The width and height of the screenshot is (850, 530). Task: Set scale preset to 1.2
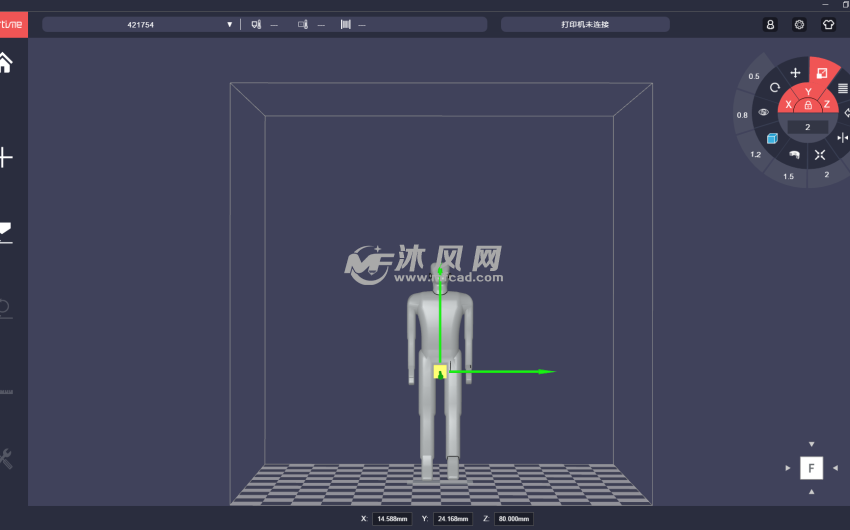tap(755, 154)
